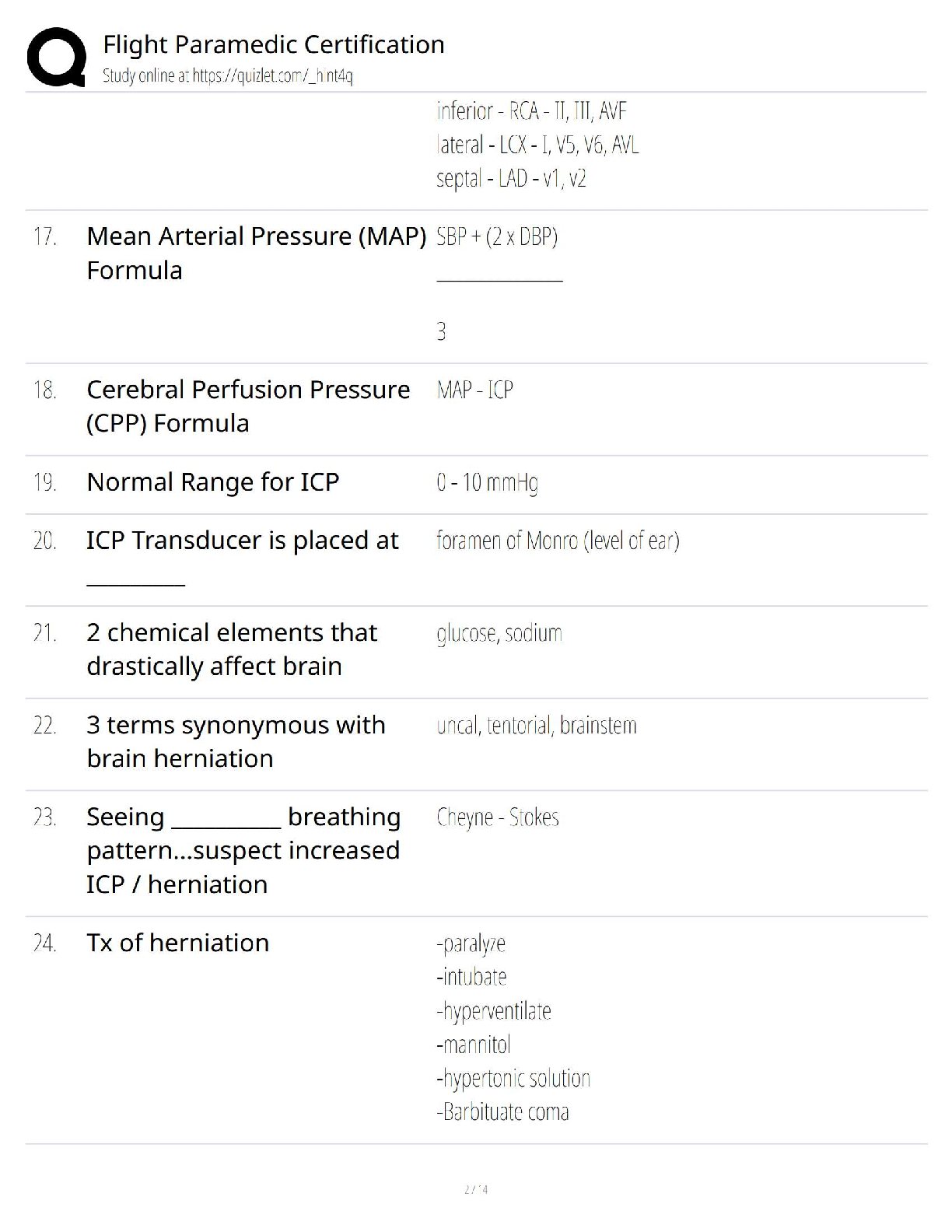This screenshot has width=952, height=1232.
Task: Select the ICP Transducer is placed at term
Action: click(242, 558)
